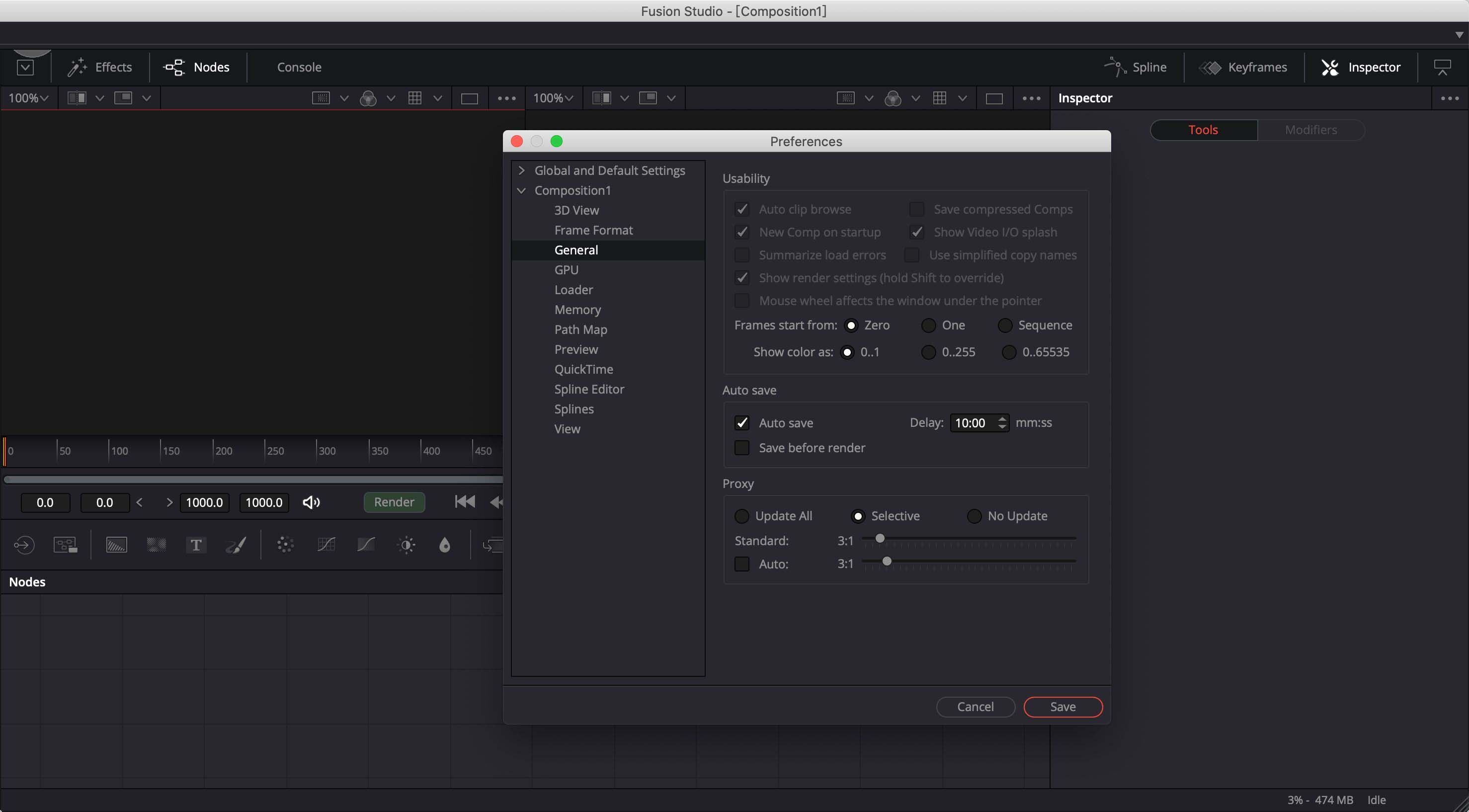Image resolution: width=1469 pixels, height=812 pixels.
Task: Click the auto save Delay stepper arrows
Action: pos(1002,422)
